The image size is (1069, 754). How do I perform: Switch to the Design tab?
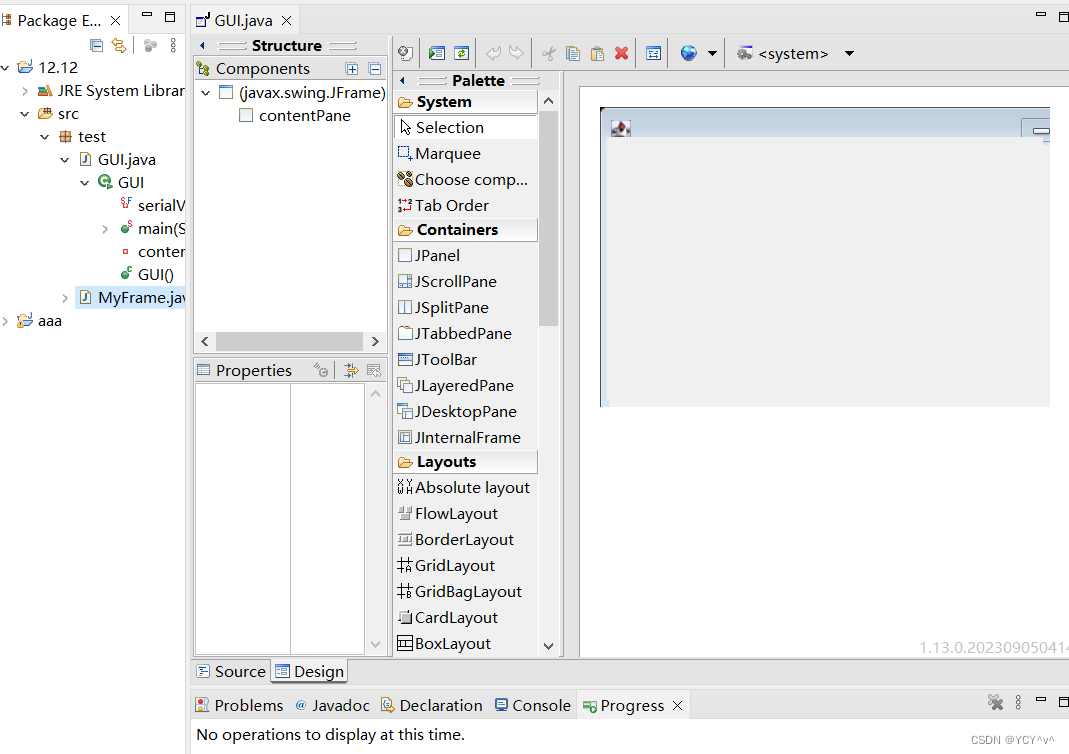tap(310, 672)
